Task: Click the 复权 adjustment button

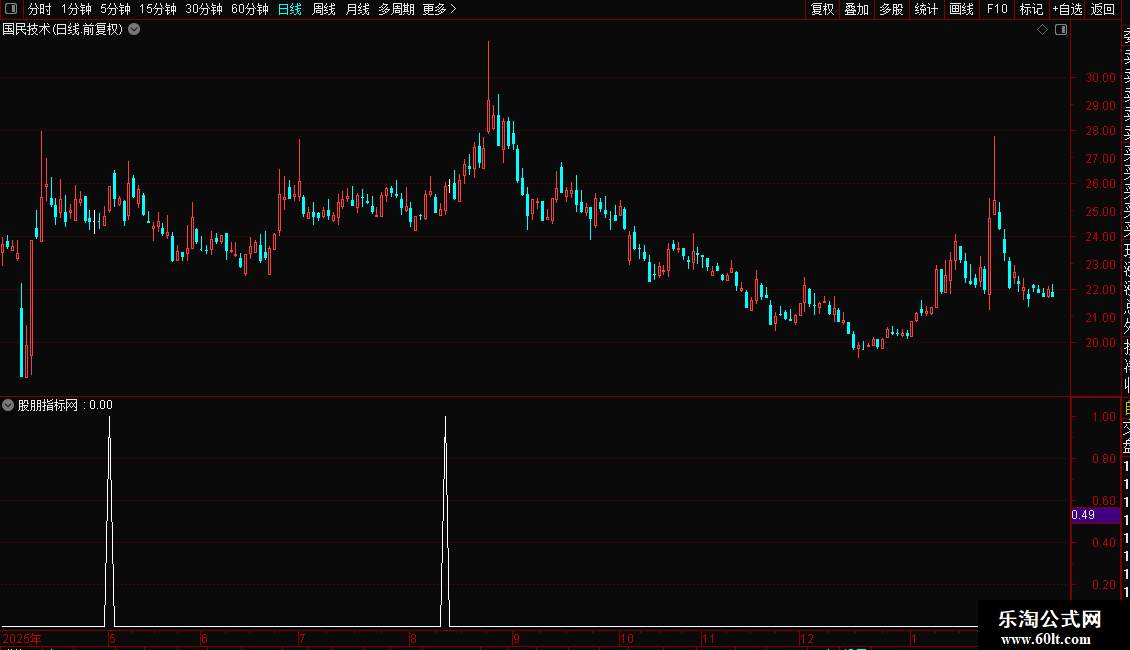Action: [822, 9]
